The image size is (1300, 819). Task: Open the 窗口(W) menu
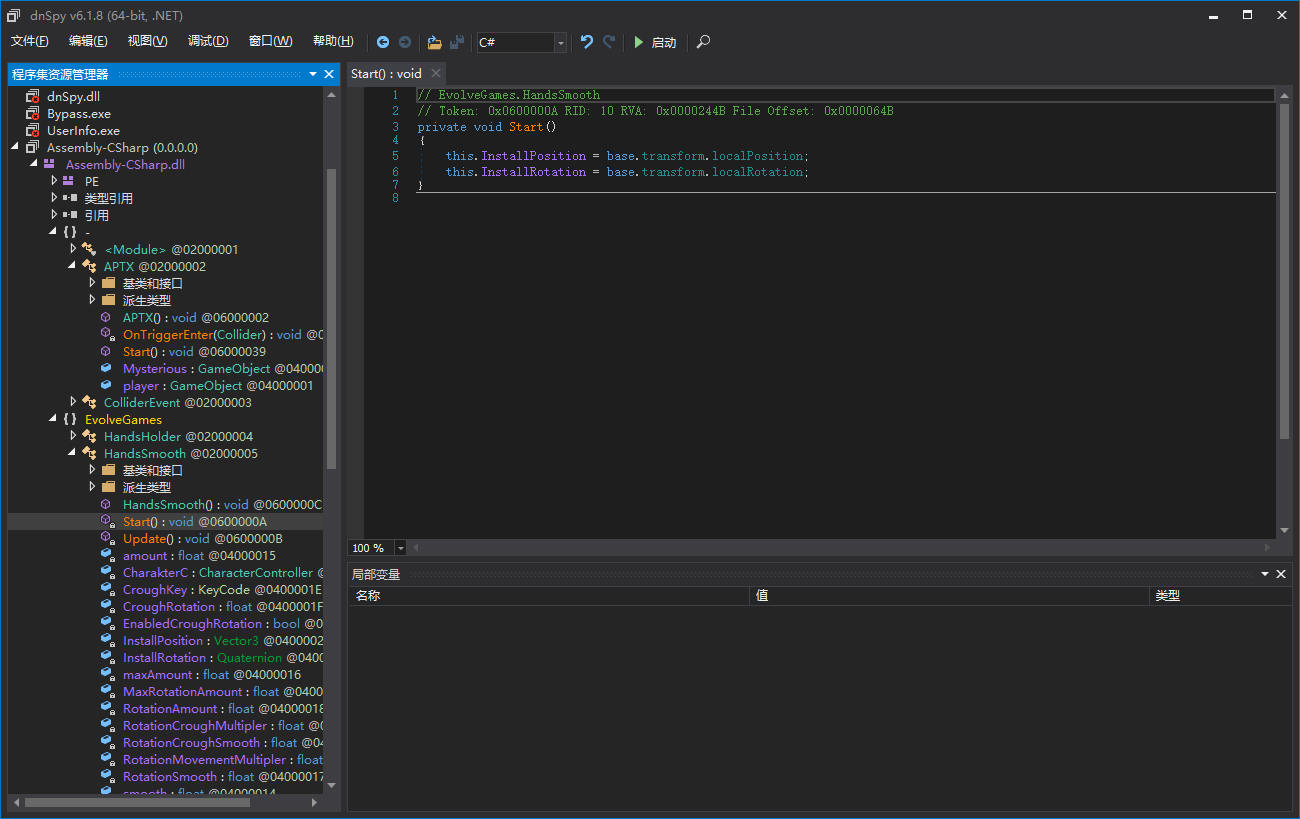click(271, 41)
